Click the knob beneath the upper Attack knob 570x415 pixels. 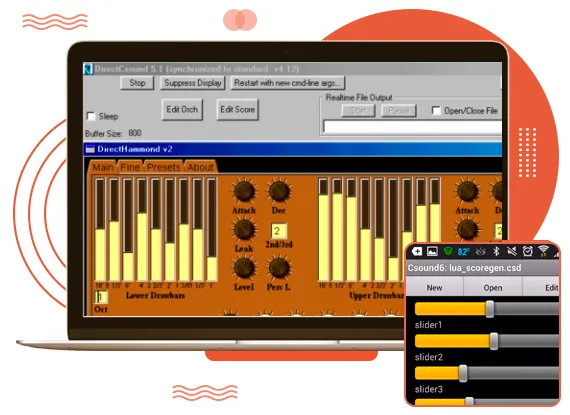467,230
